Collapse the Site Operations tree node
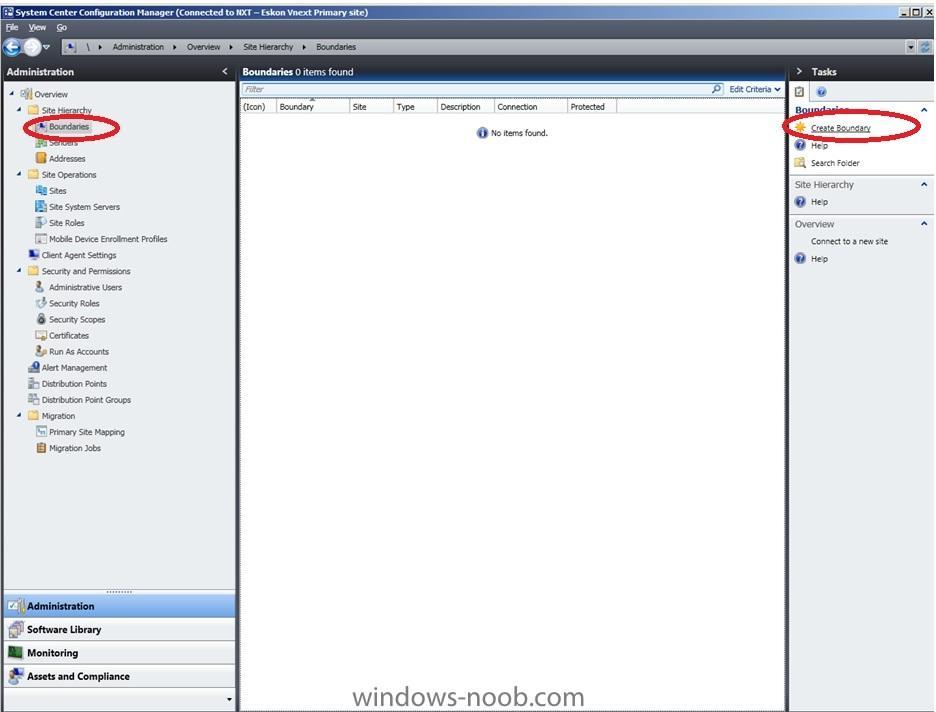Screen dimensions: 936x712 pos(19,174)
